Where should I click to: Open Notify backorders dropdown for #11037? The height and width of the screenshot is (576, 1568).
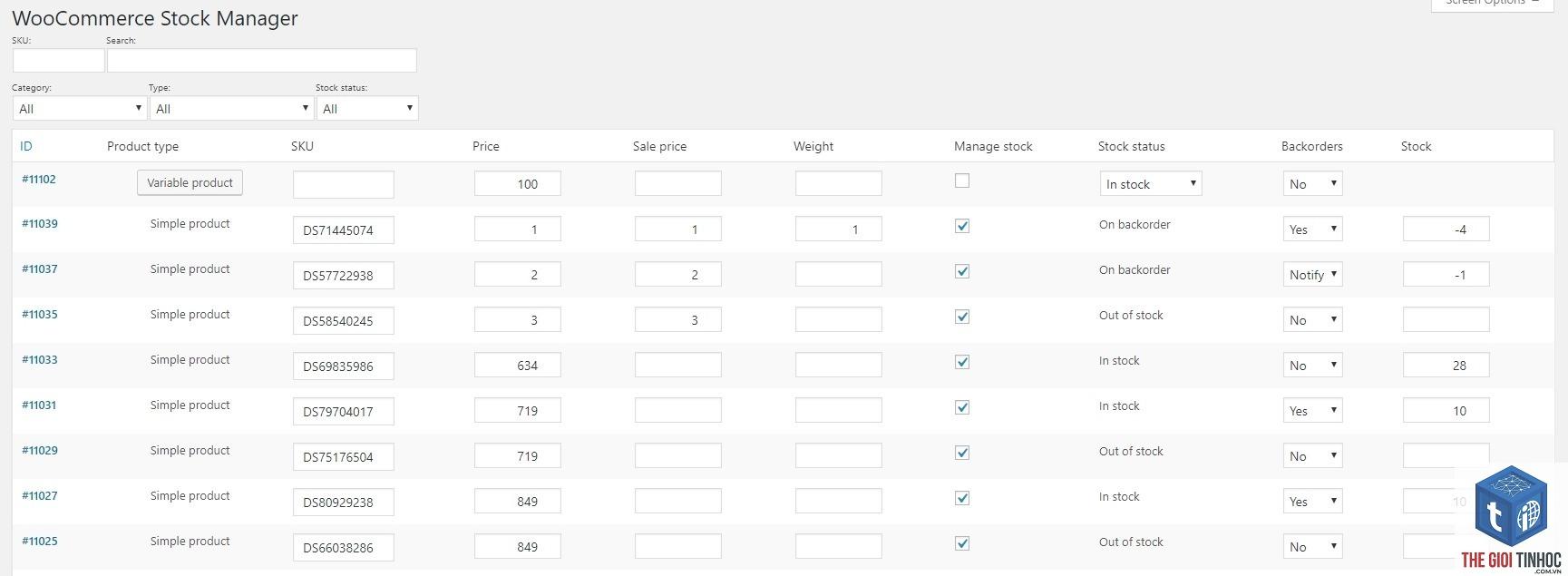click(1312, 274)
